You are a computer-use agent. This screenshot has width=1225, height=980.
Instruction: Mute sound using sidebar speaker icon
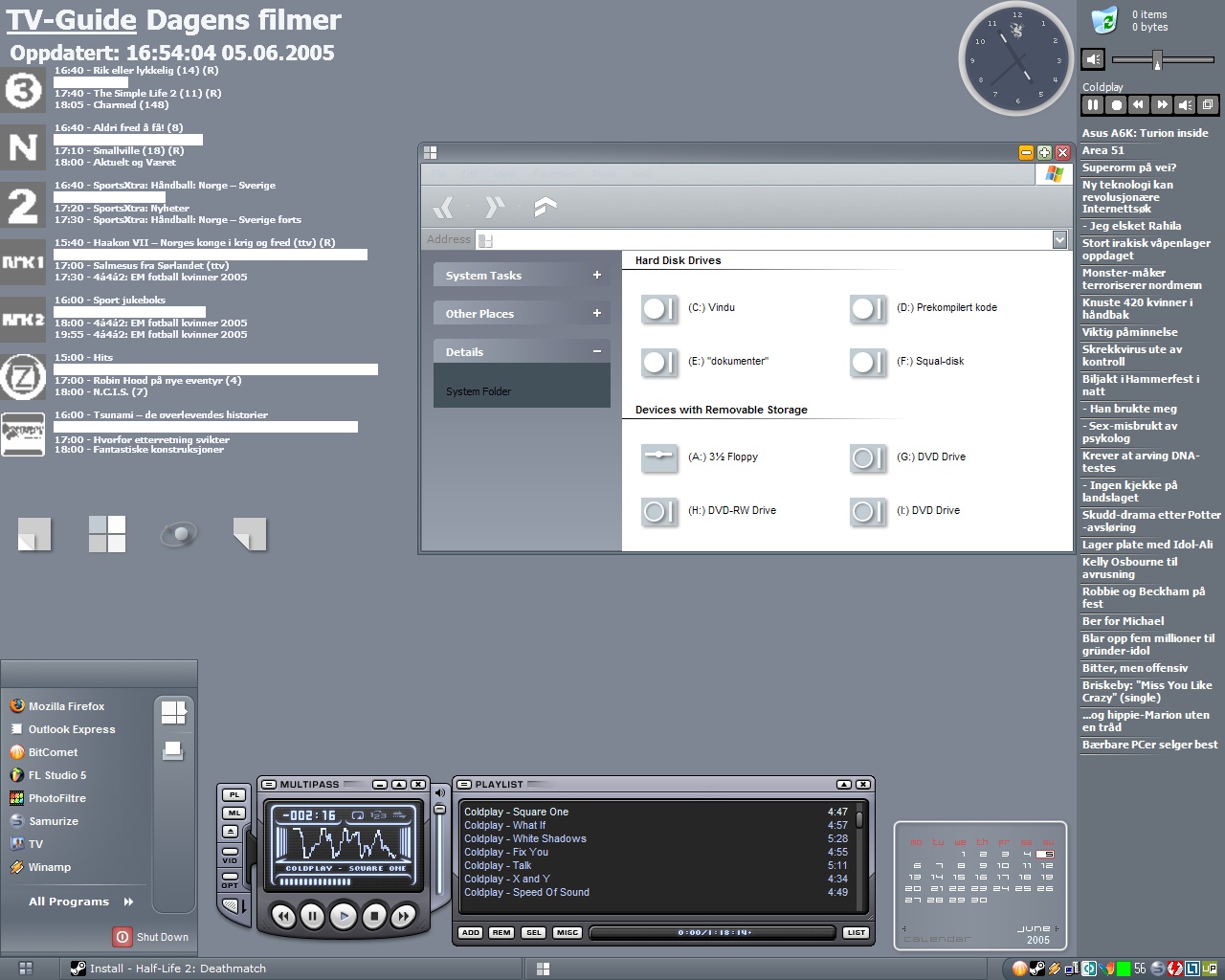pos(1093,59)
